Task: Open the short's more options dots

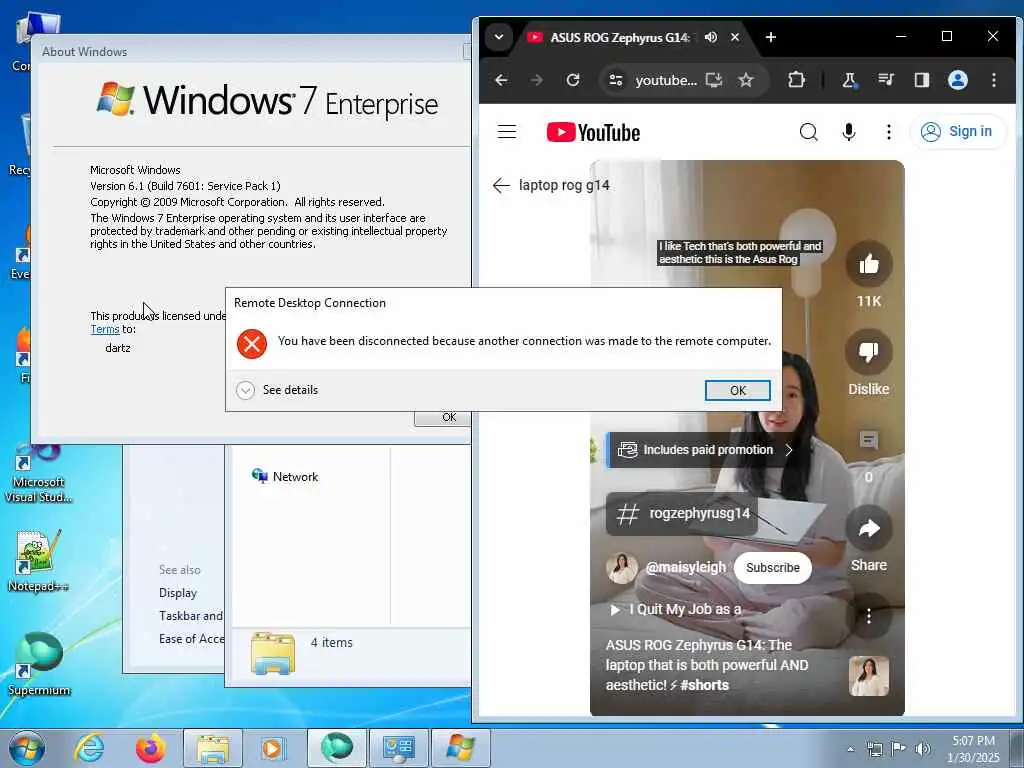Action: point(869,616)
